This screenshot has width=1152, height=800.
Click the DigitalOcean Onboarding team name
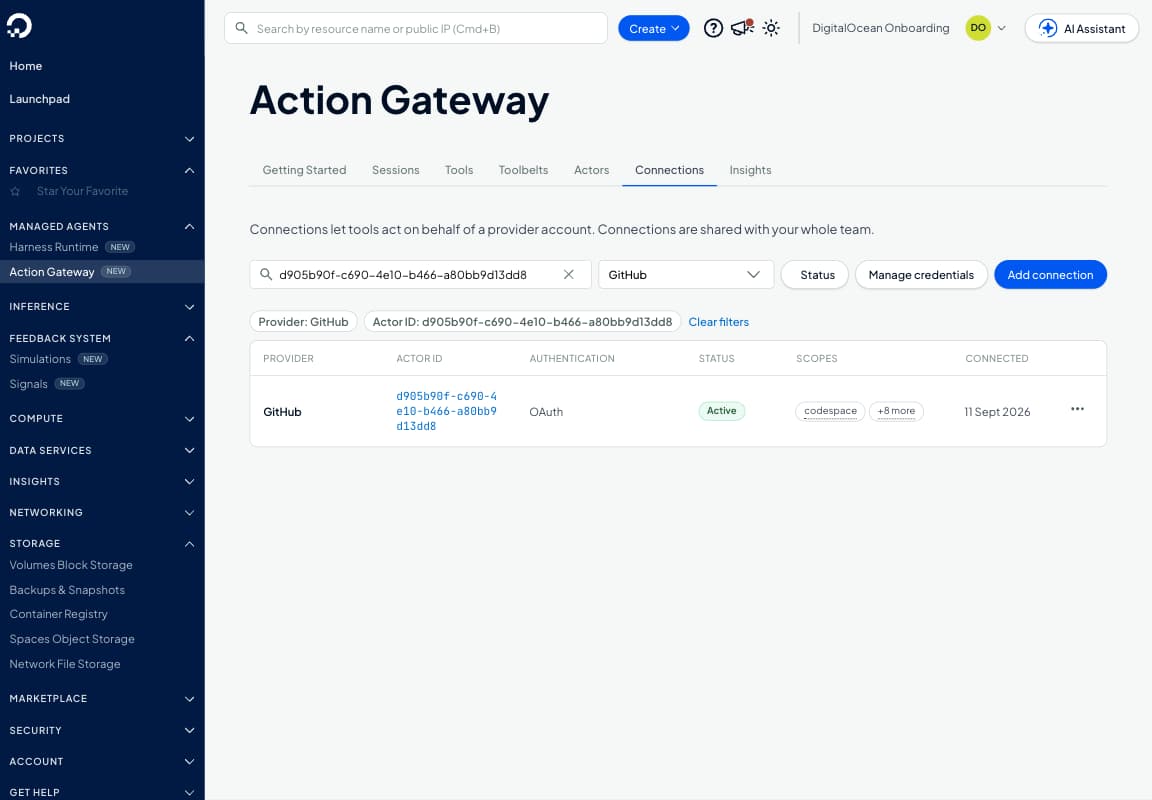click(x=880, y=28)
